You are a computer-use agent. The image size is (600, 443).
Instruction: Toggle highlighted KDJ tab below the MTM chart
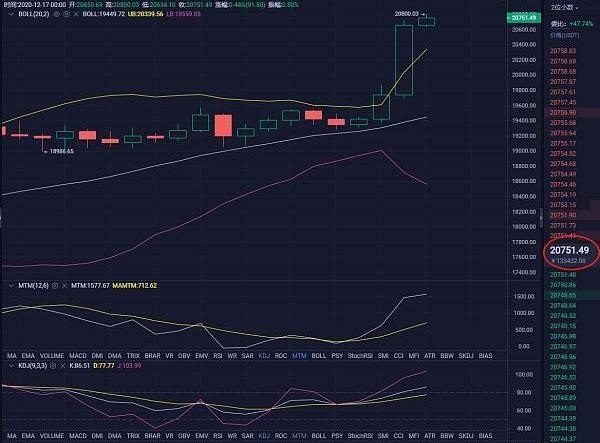(x=263, y=354)
